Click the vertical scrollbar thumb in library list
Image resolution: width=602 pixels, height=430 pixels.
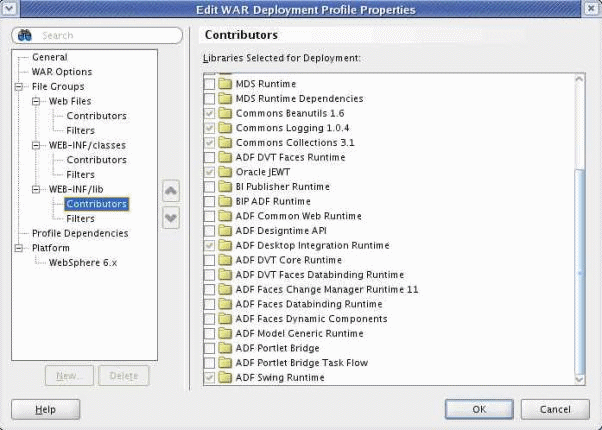[x=580, y=272]
